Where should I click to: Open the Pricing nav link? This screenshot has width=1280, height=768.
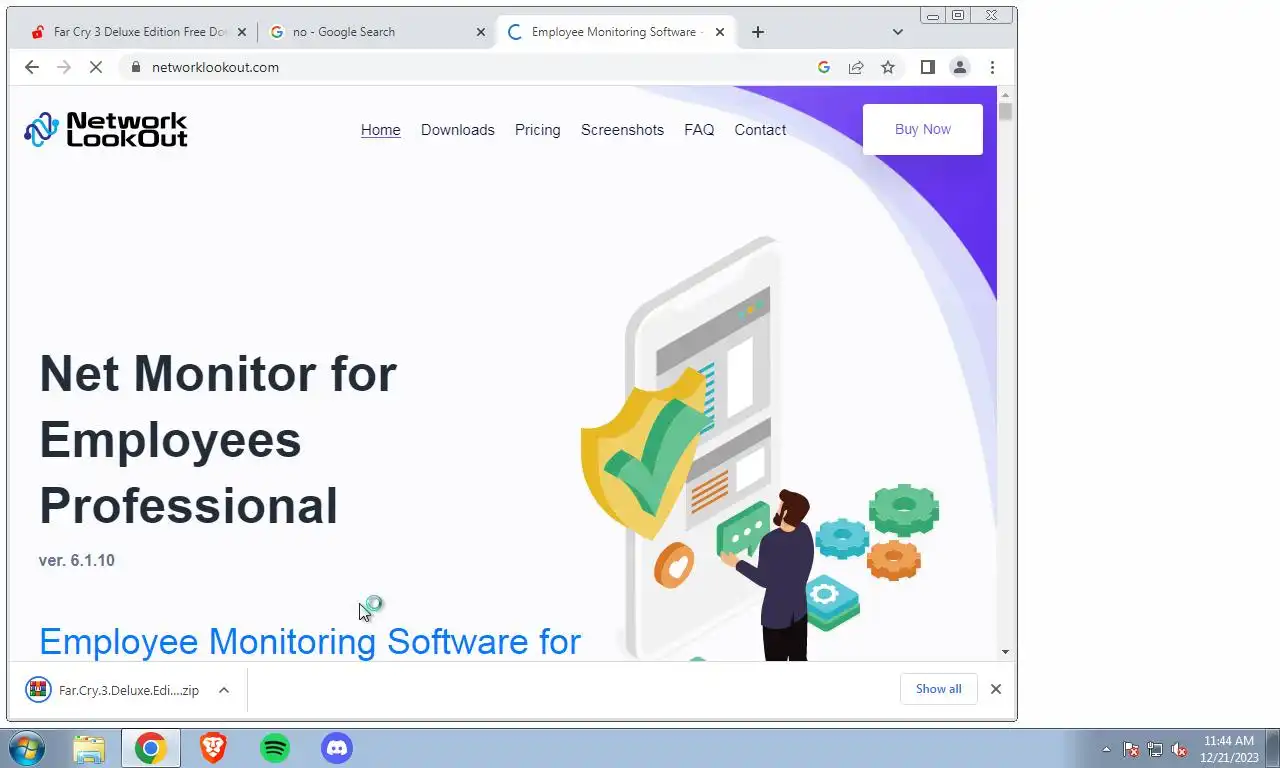point(538,130)
